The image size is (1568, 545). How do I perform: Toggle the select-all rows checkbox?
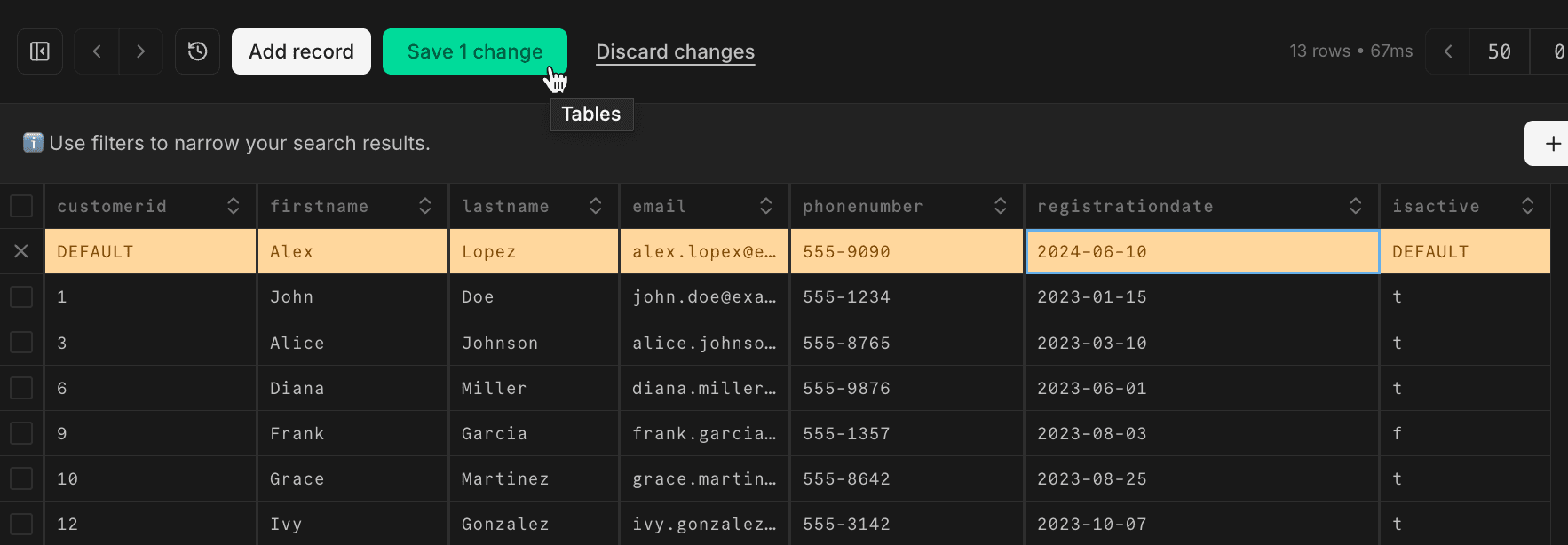point(21,206)
